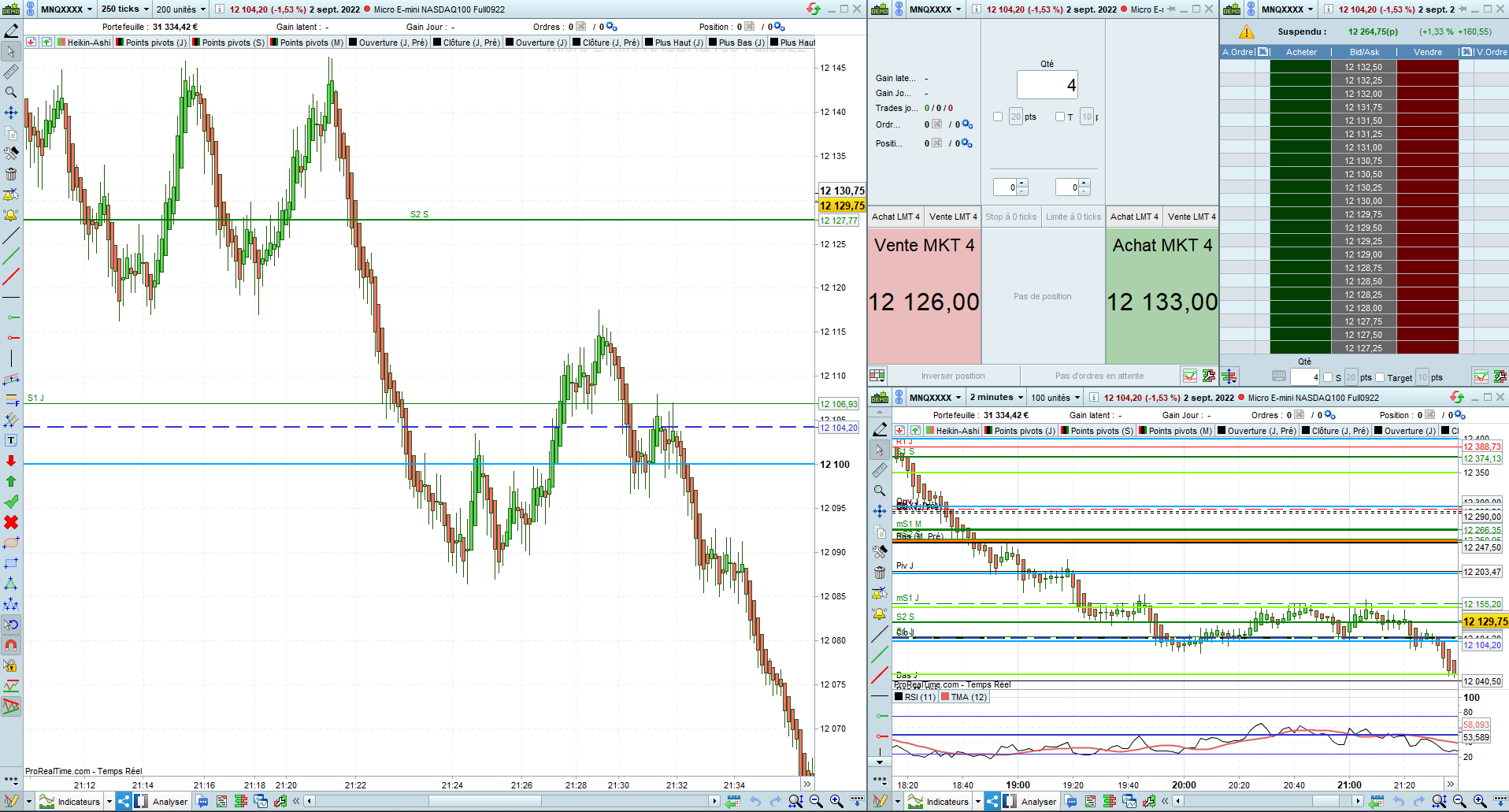Select the rectangle drawing tool
This screenshot has height=812, width=1509.
click(11, 563)
